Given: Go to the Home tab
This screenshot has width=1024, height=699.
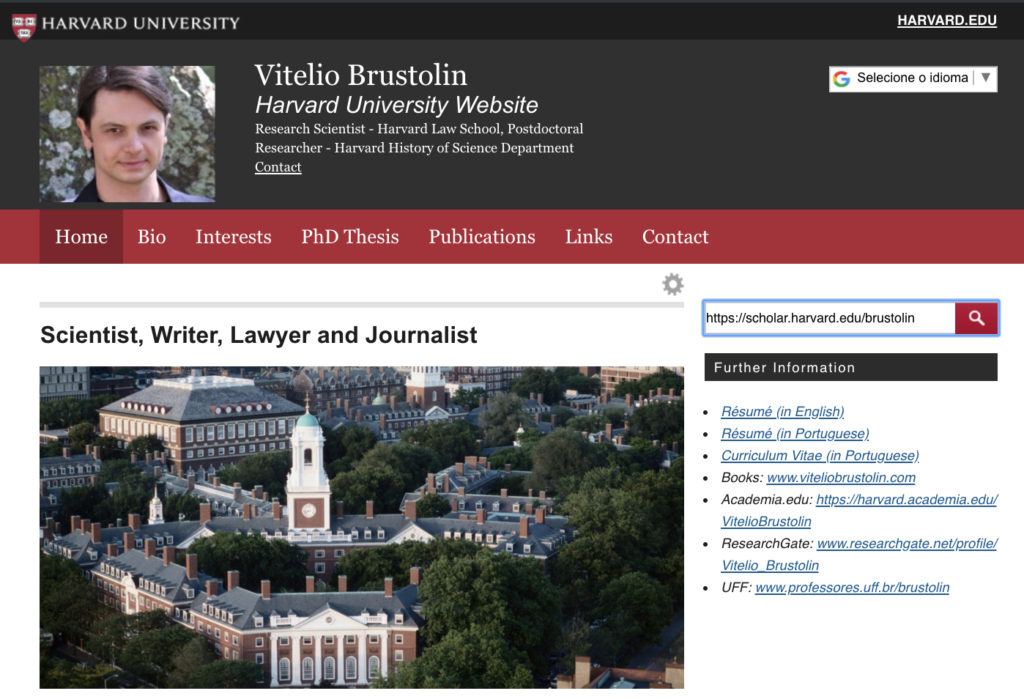Looking at the screenshot, I should [x=81, y=236].
